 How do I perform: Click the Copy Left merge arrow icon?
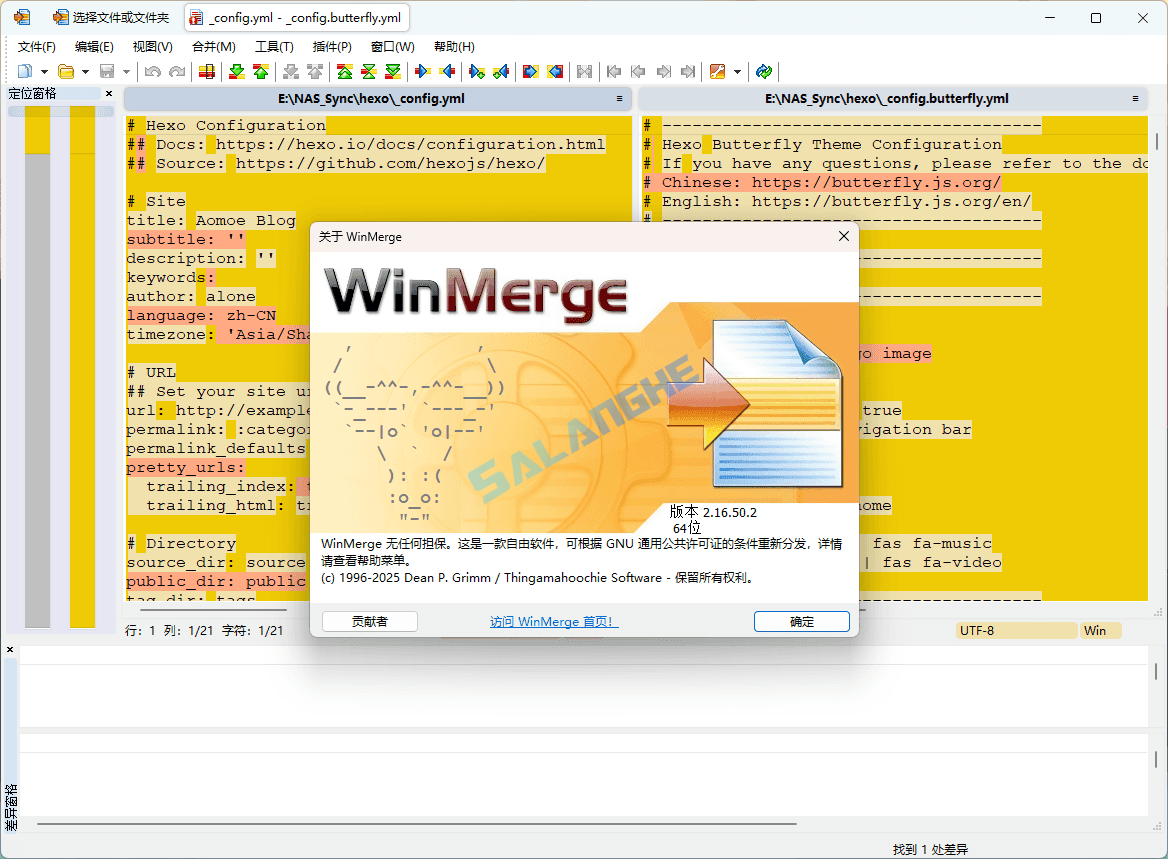pos(447,71)
